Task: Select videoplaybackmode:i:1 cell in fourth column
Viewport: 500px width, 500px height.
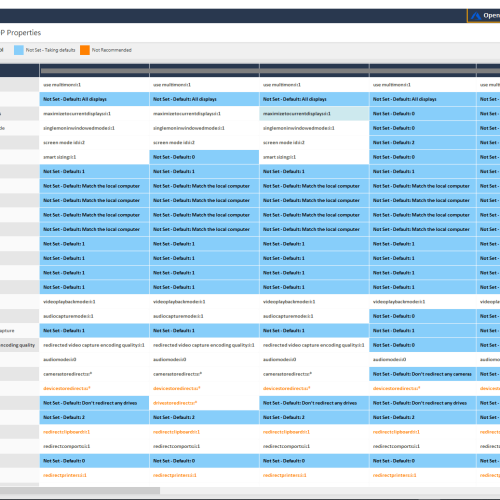Action: [423, 302]
